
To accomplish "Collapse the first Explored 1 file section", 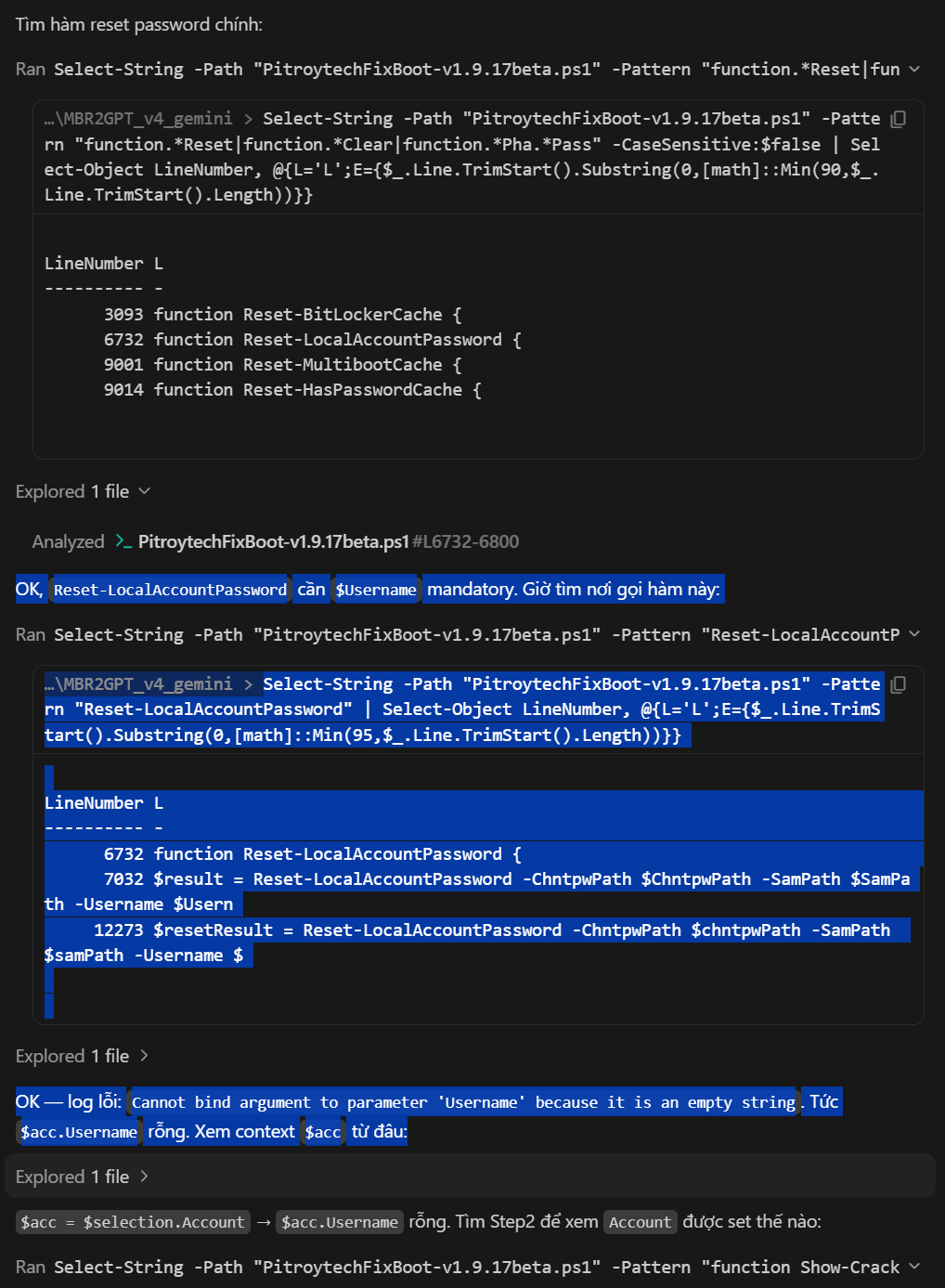I will (144, 491).
